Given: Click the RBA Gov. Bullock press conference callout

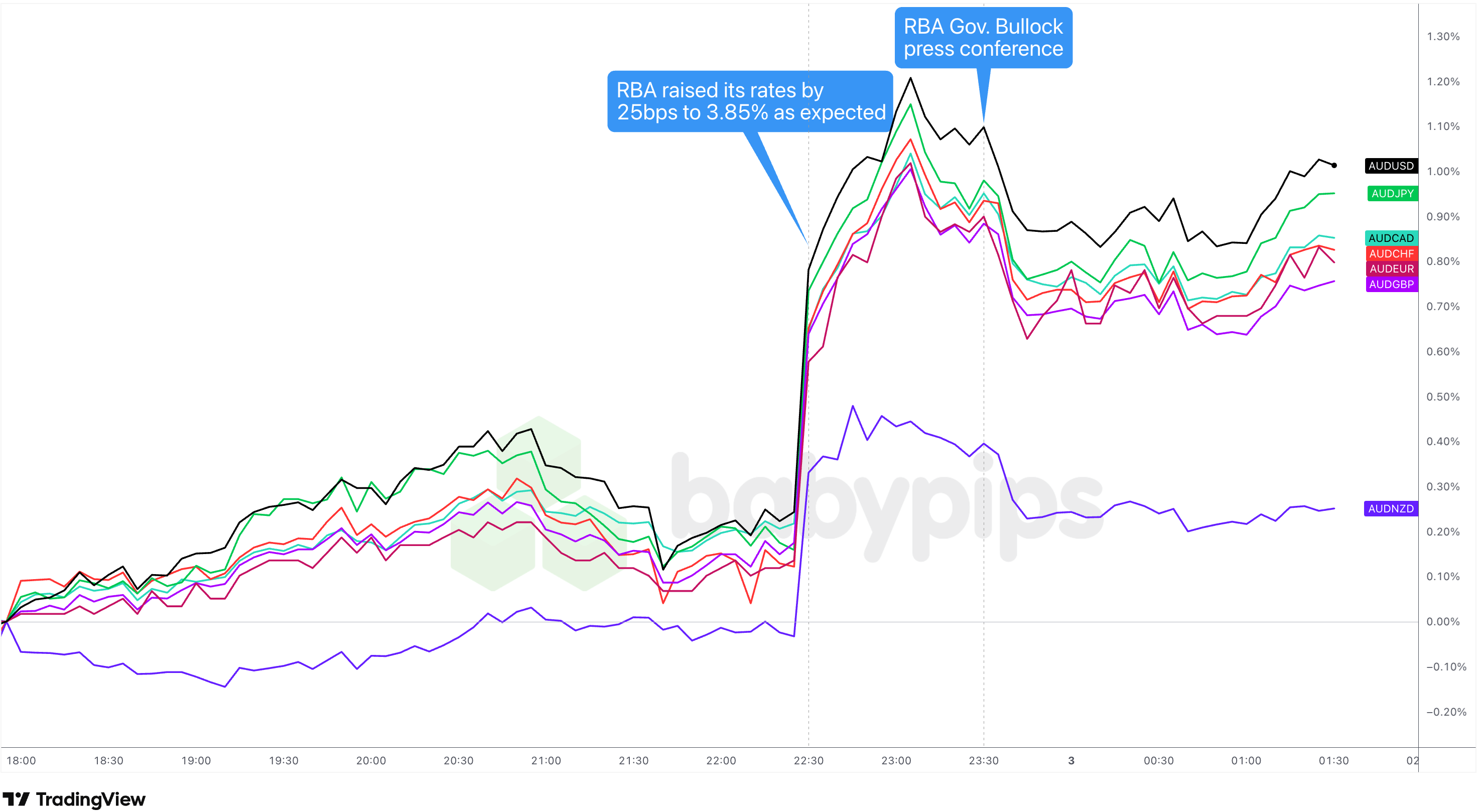Looking at the screenshot, I should coord(983,38).
